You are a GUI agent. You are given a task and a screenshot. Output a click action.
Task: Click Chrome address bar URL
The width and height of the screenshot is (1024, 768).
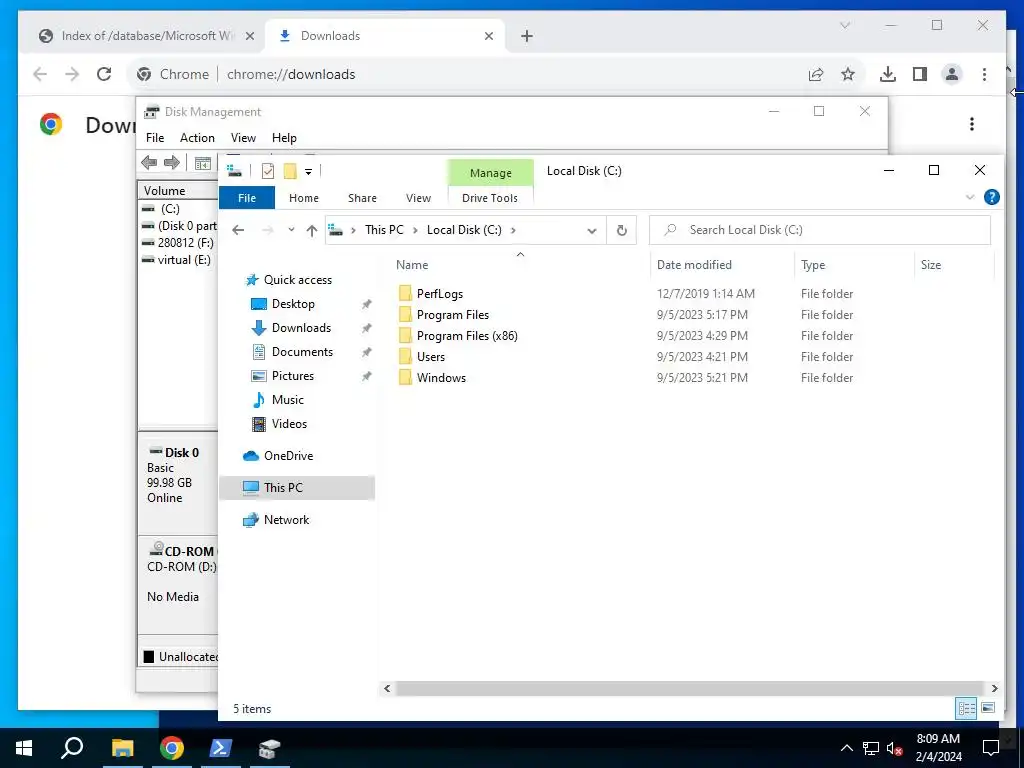coord(291,74)
